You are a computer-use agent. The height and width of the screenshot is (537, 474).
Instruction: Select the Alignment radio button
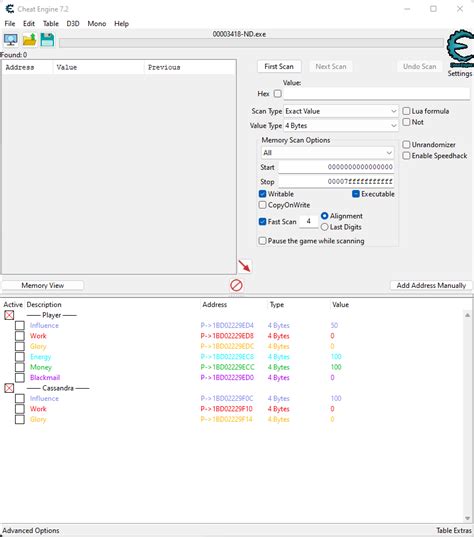pos(325,216)
